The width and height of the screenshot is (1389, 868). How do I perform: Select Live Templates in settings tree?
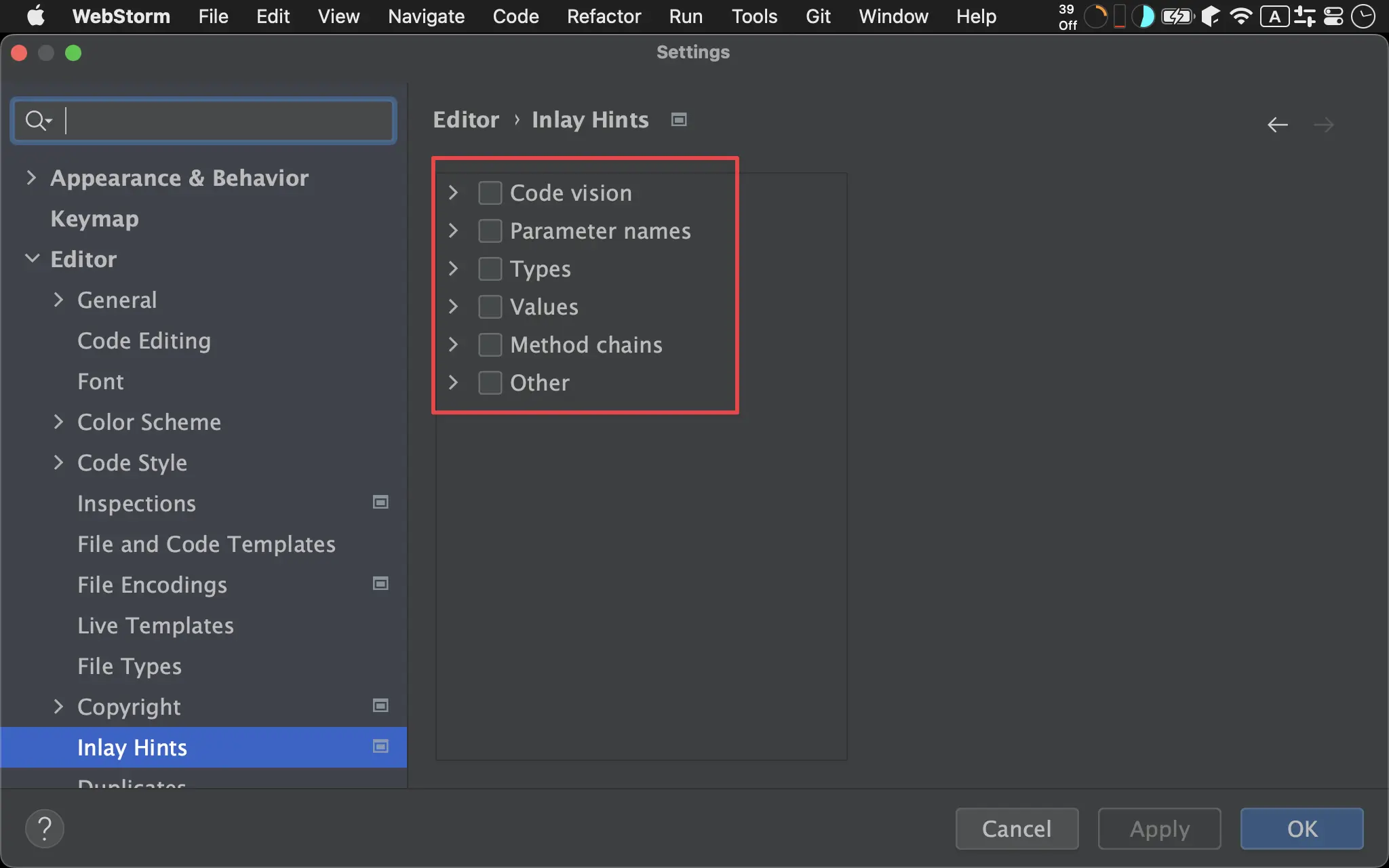[155, 625]
